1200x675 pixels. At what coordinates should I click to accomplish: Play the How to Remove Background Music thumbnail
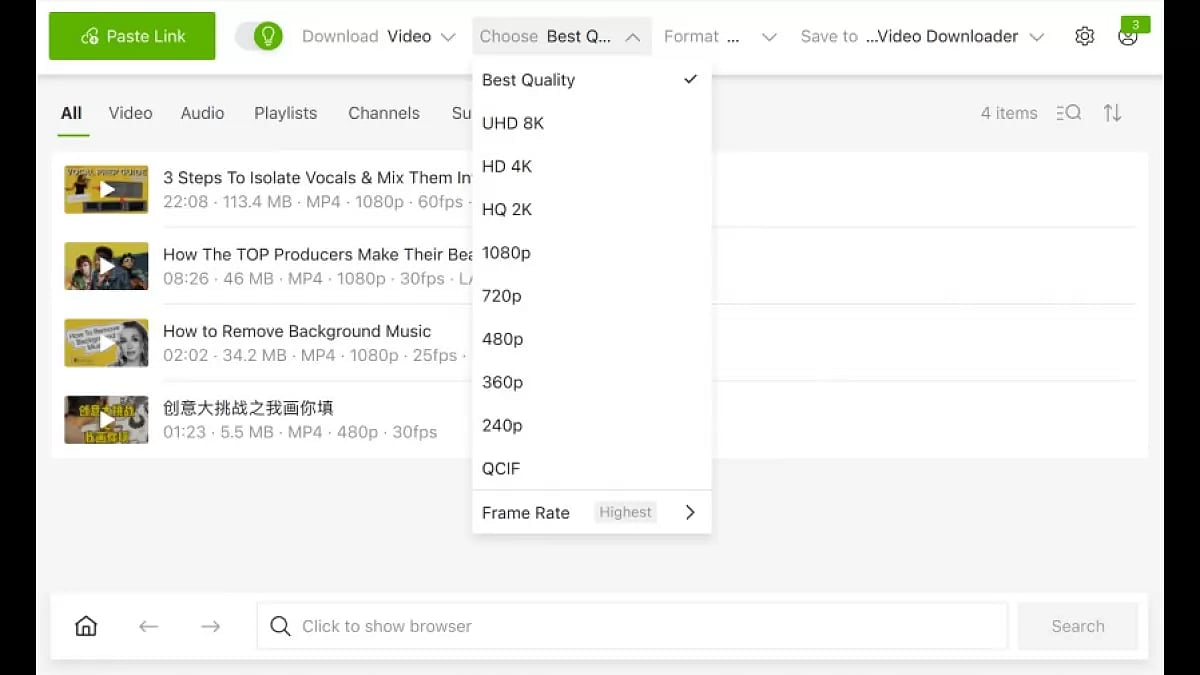[x=106, y=342]
